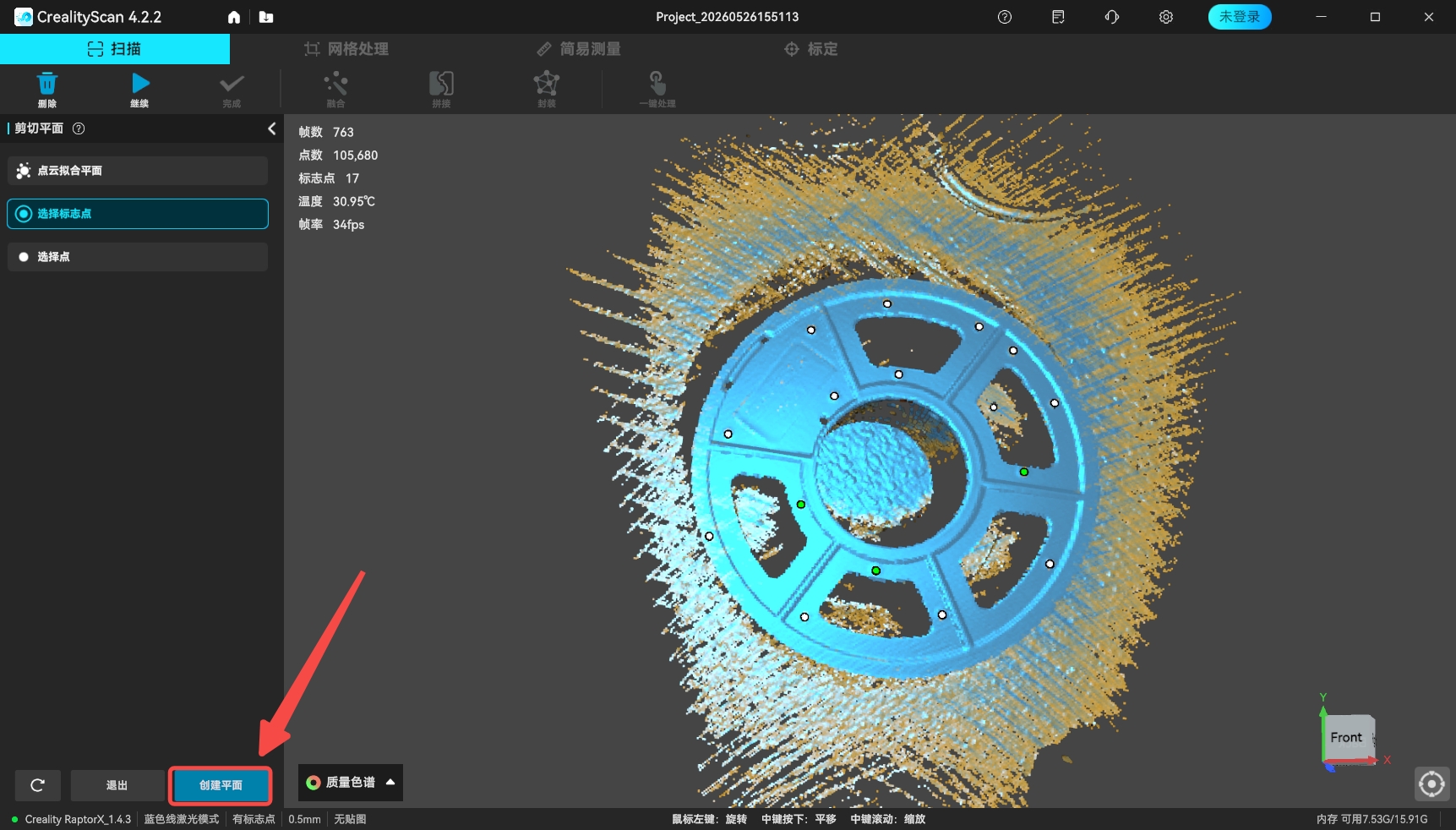Switch to the 网格处理 tab
The image size is (1456, 830).
[346, 49]
